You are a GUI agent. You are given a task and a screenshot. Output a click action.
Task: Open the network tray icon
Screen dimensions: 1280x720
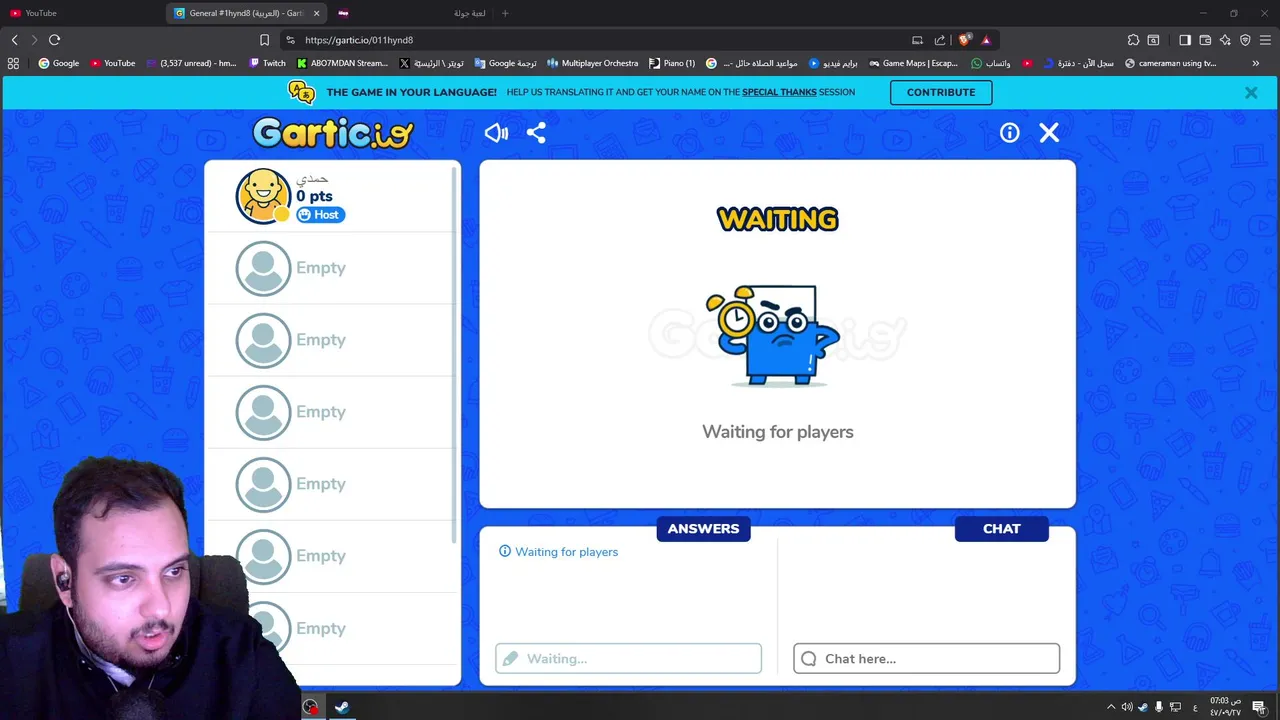(x=1176, y=707)
